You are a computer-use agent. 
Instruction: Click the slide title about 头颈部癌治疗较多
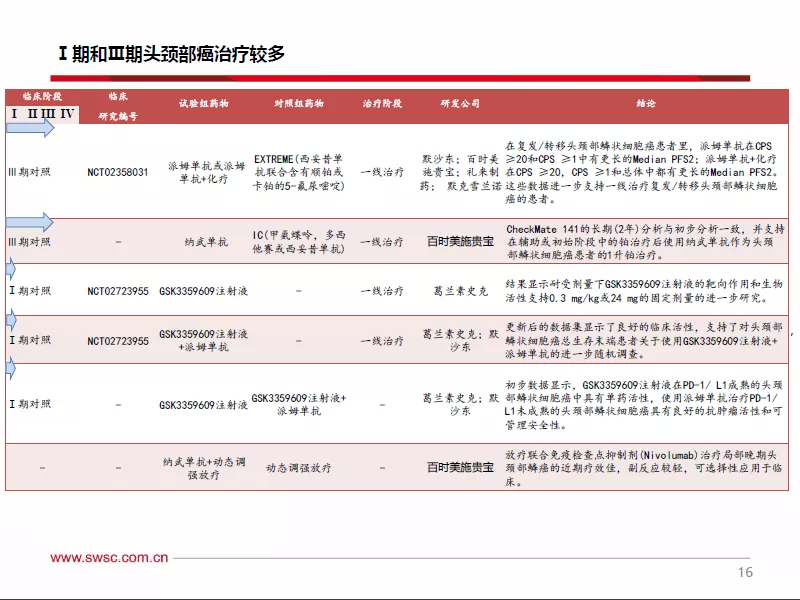172,53
